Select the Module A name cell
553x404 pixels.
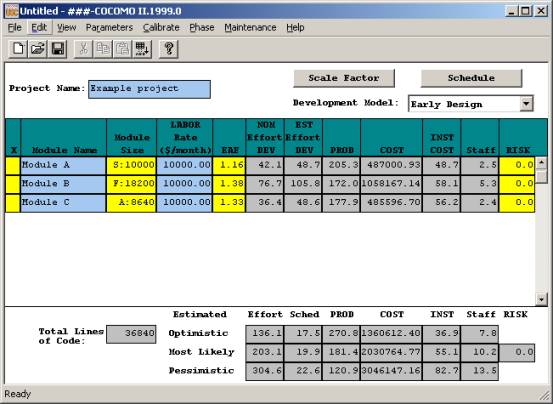tap(63, 165)
